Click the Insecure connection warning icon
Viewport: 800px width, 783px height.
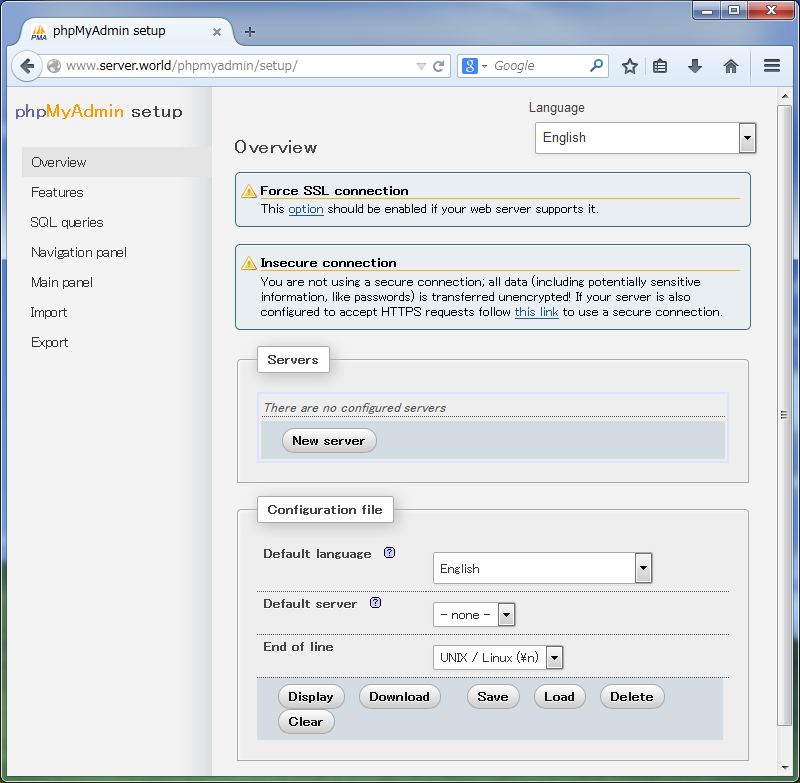248,263
